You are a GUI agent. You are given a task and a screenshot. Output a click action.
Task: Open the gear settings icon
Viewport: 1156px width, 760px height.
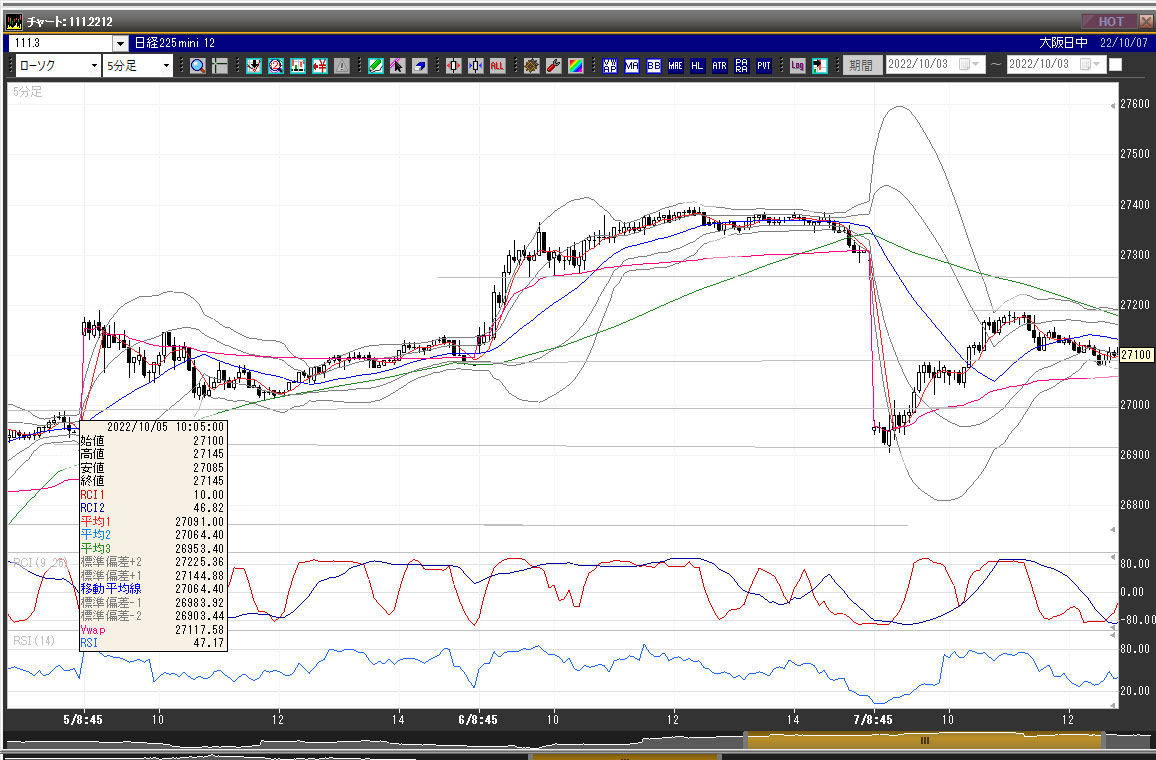[x=532, y=66]
